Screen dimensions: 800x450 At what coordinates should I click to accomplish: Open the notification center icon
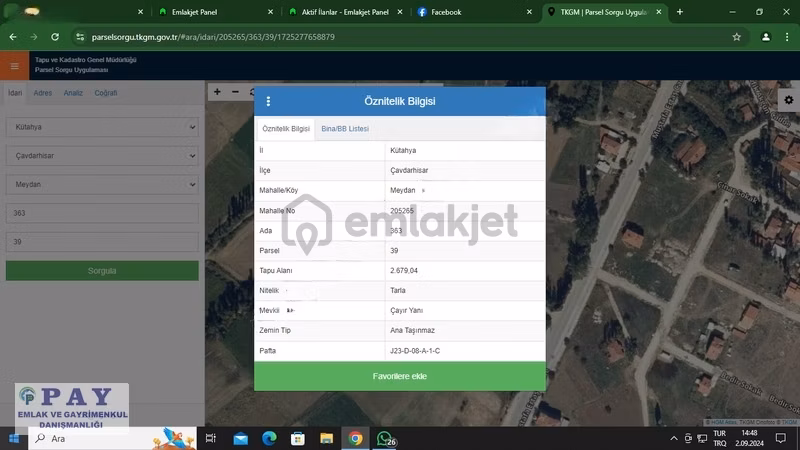[x=780, y=438]
